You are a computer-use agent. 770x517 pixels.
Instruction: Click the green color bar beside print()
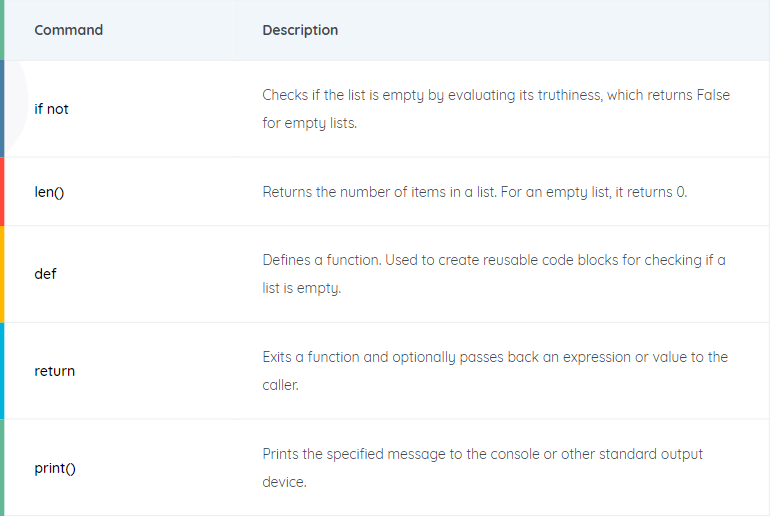(2, 468)
